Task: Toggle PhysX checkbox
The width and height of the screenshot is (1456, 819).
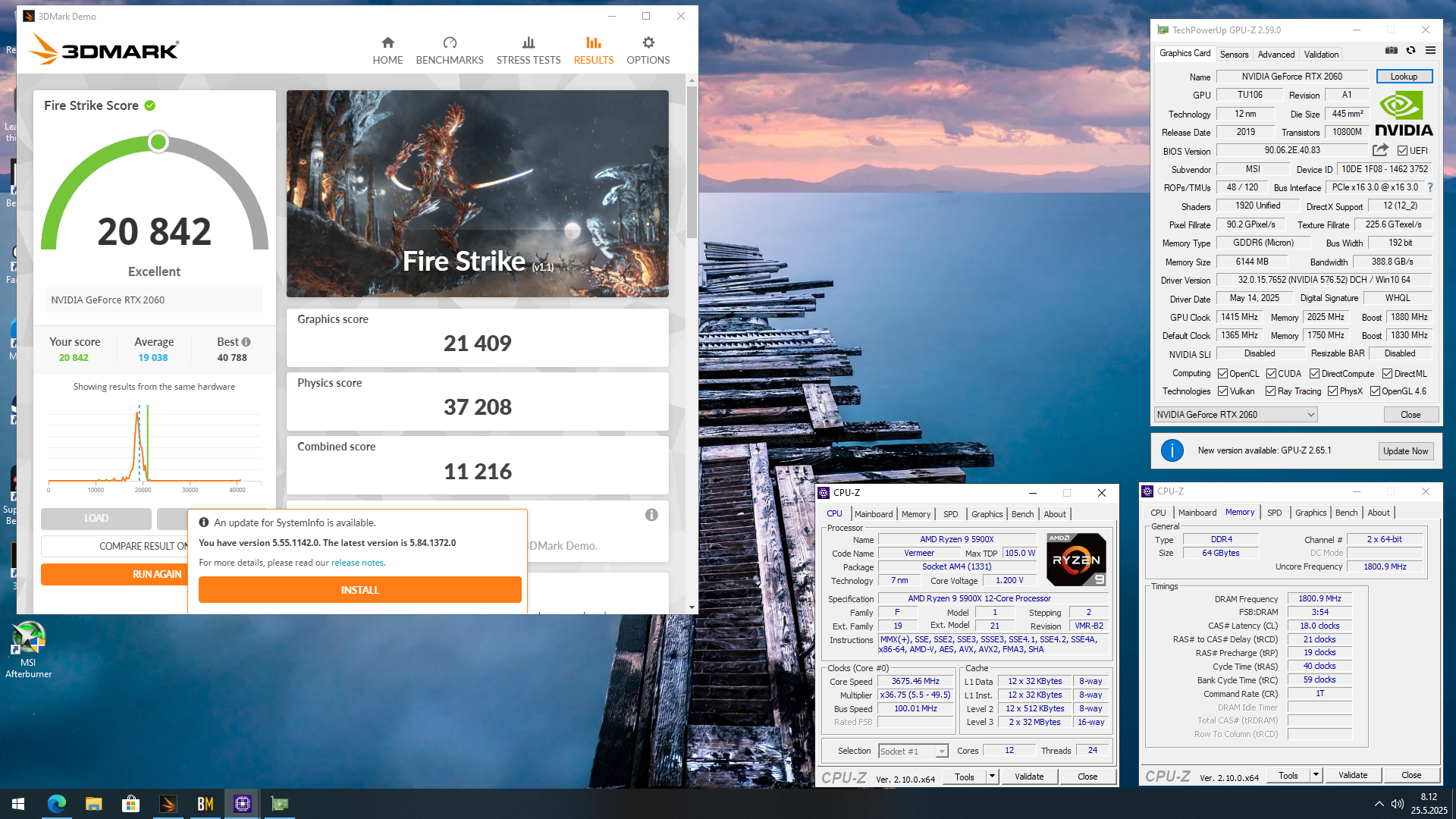Action: tap(1332, 391)
